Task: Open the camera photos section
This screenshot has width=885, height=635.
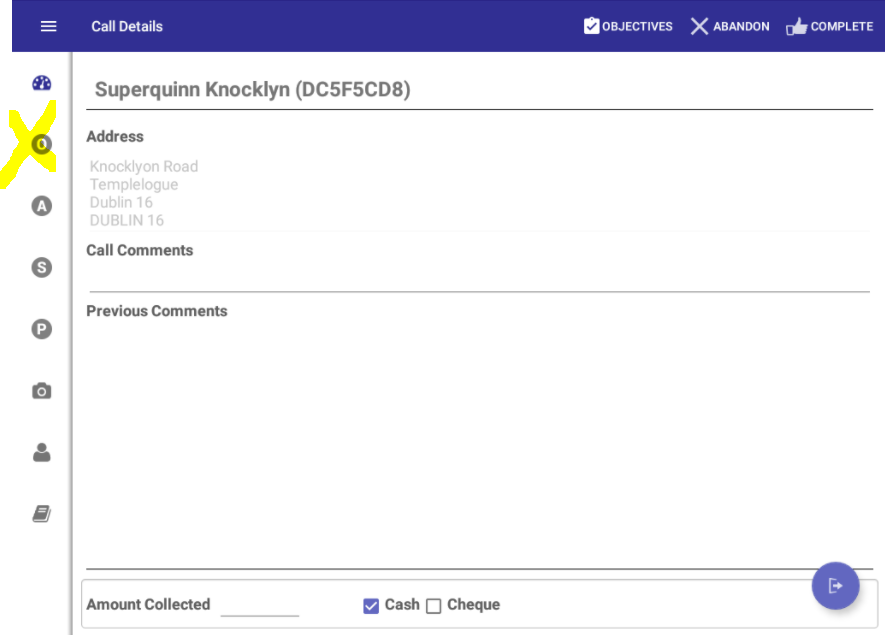Action: [42, 391]
